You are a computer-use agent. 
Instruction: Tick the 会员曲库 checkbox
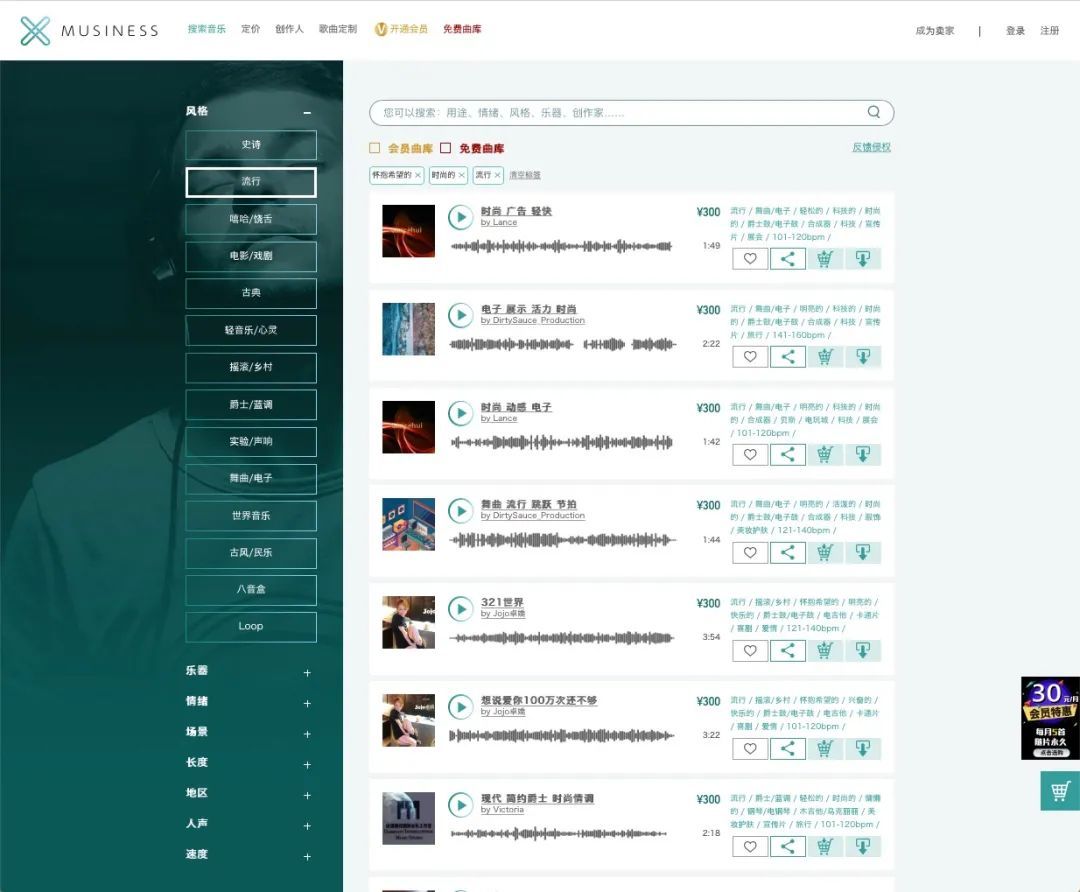375,148
